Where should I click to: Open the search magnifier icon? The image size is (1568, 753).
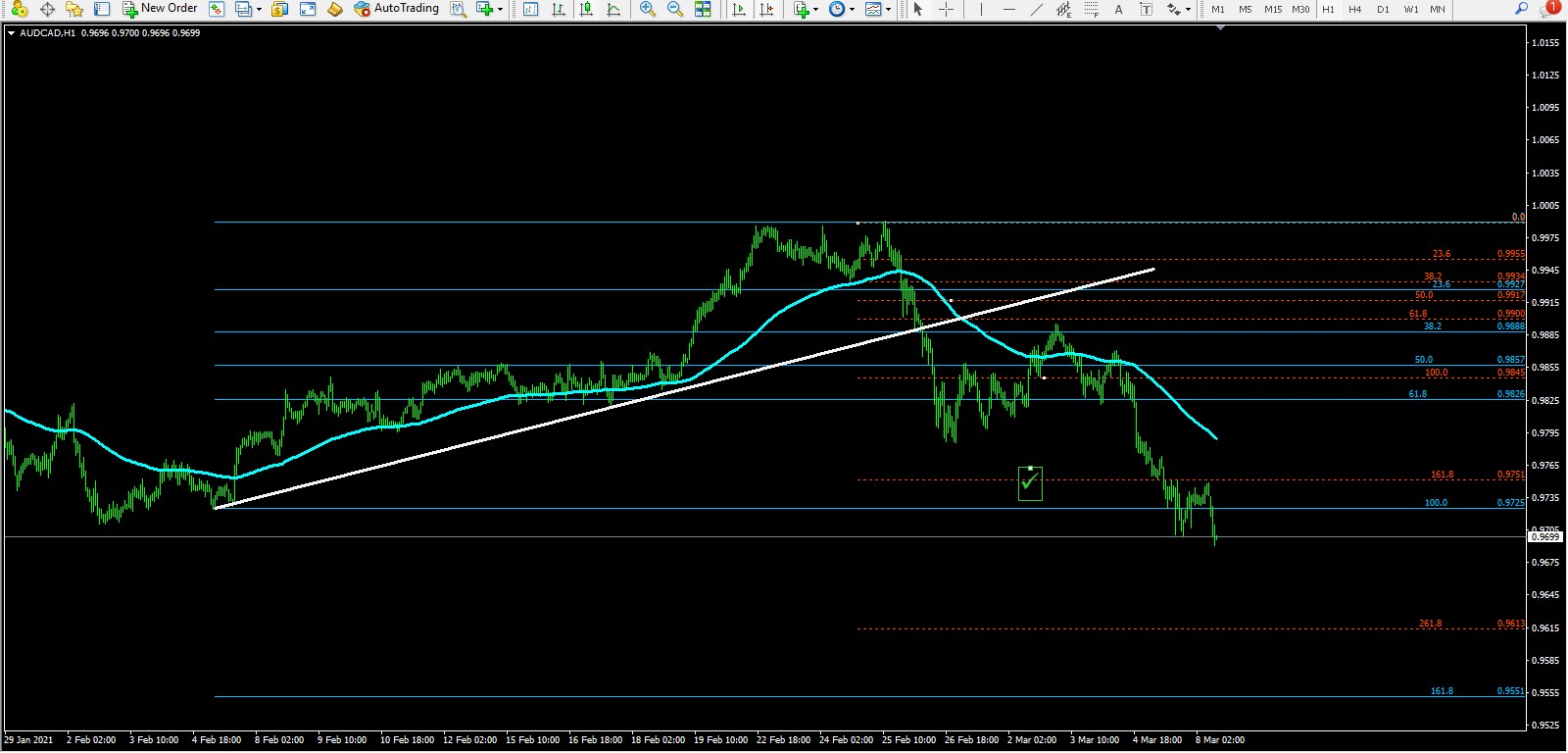click(1521, 9)
